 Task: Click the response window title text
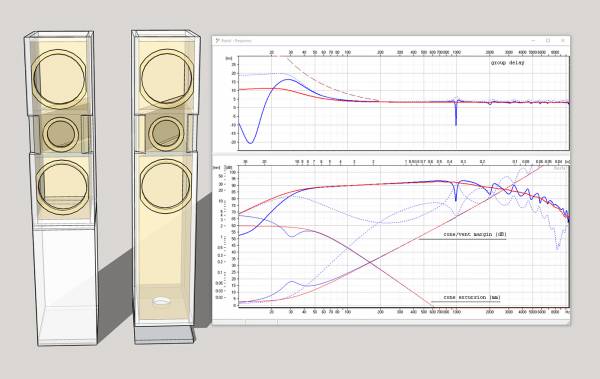(x=237, y=40)
